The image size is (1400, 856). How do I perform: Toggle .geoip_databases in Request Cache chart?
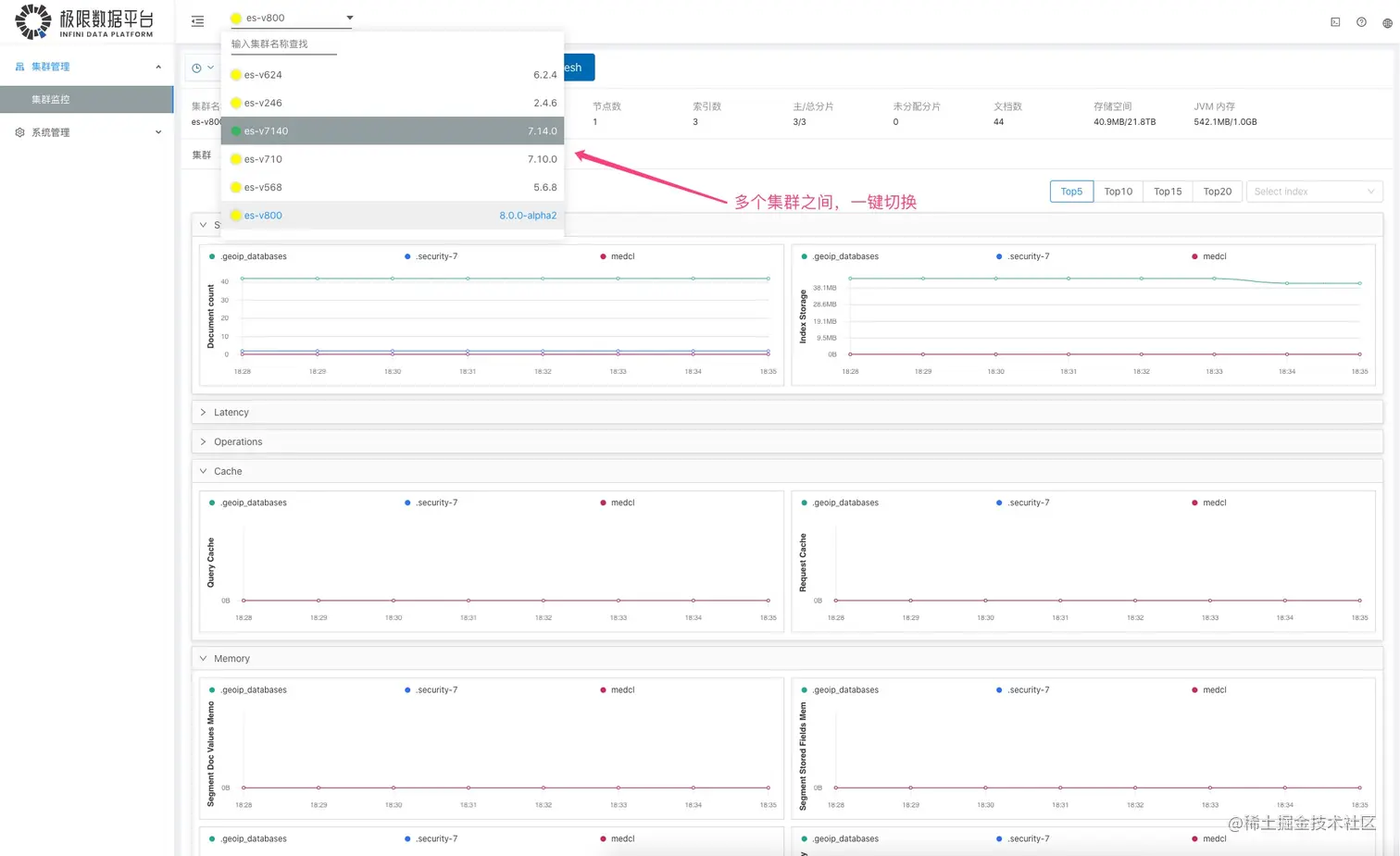click(x=840, y=502)
